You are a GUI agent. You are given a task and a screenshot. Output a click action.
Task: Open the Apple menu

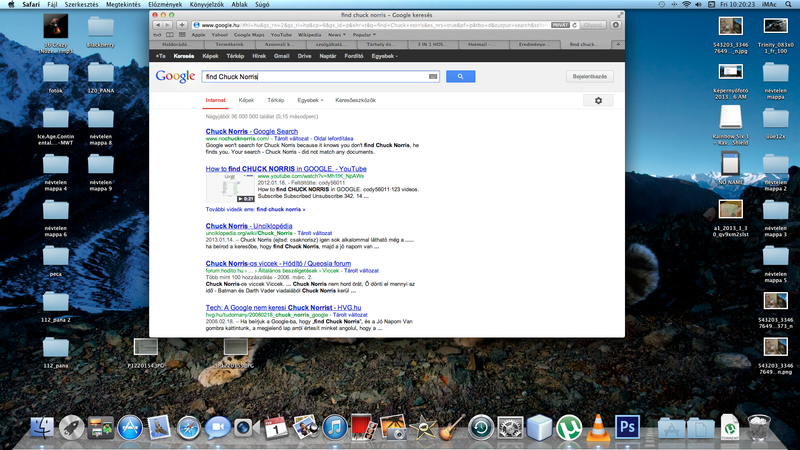(11, 4)
